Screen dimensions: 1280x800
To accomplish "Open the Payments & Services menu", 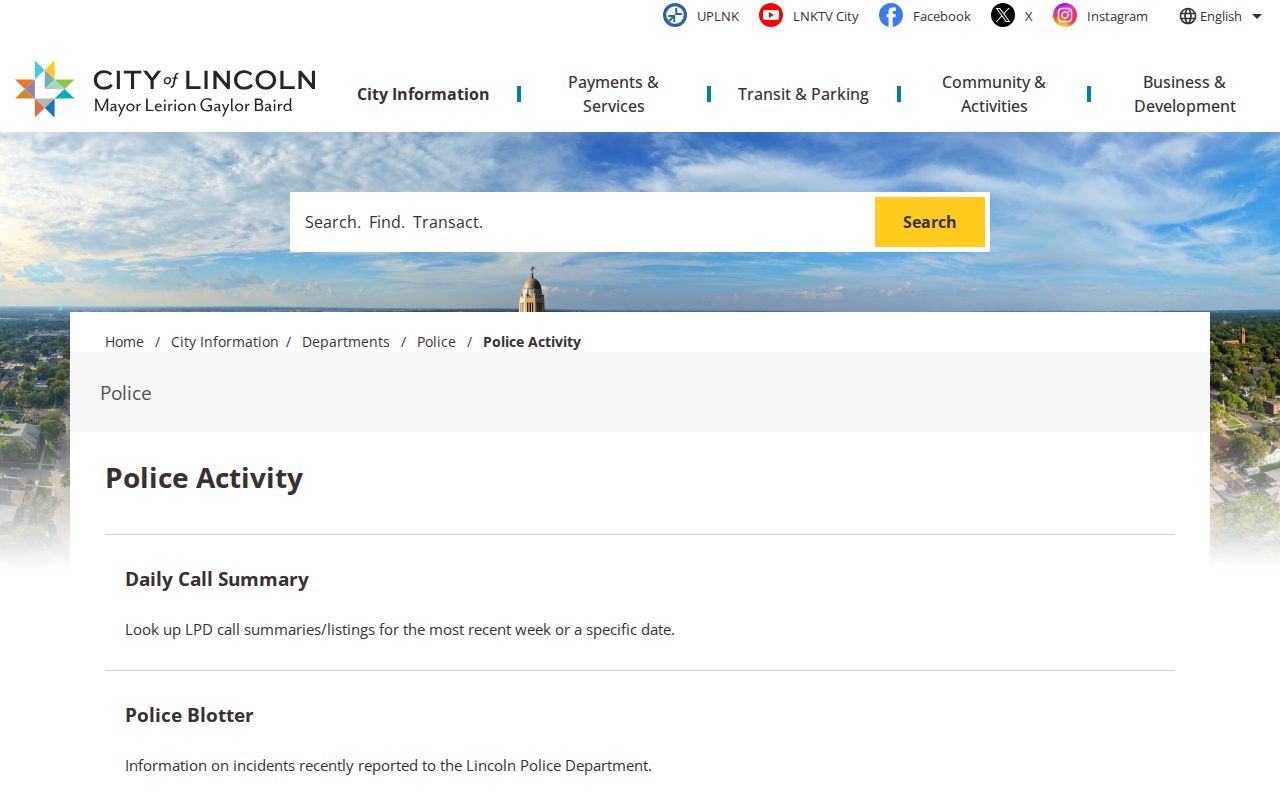I will (x=613, y=94).
